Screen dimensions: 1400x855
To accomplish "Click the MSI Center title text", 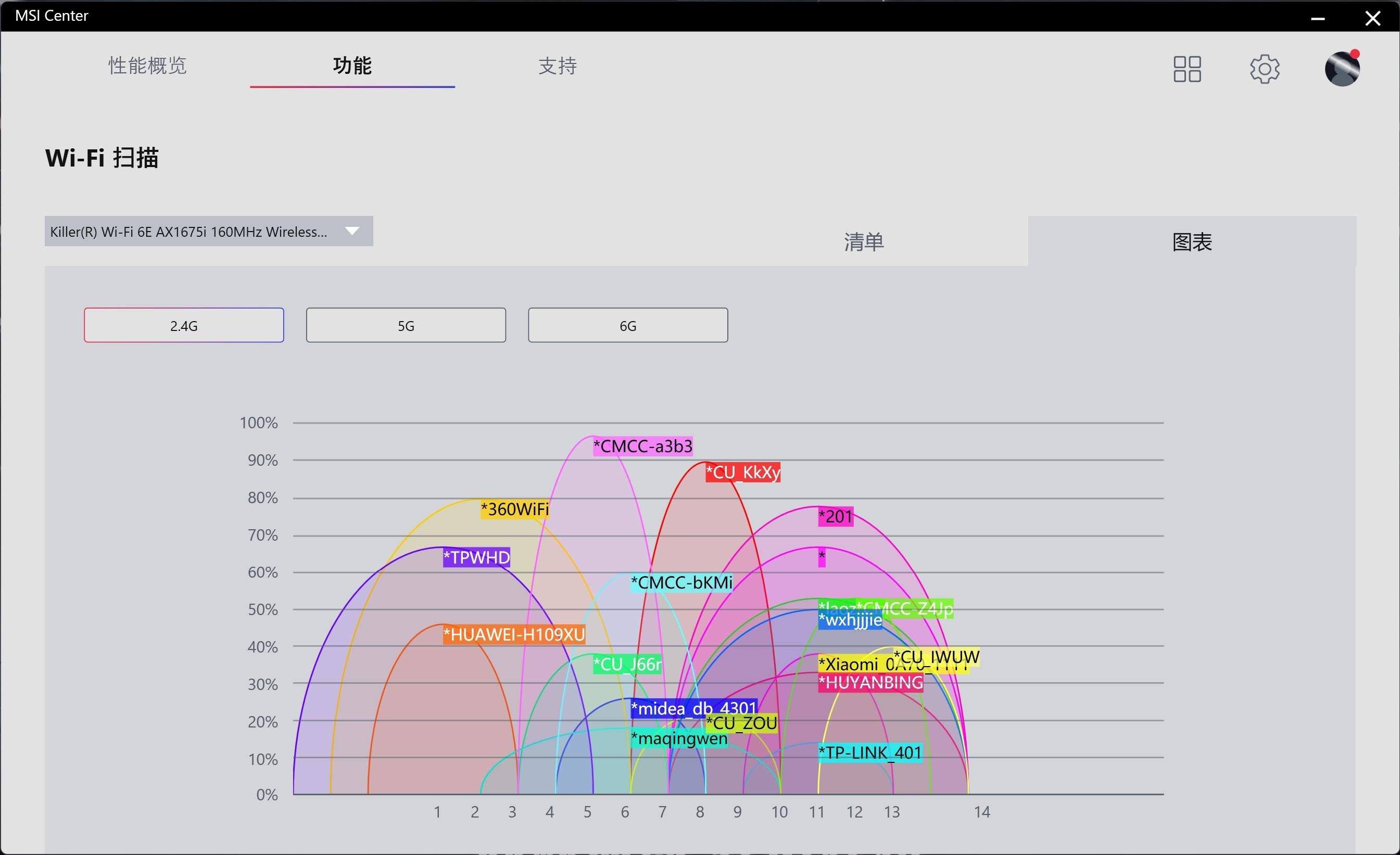I will coord(51,15).
